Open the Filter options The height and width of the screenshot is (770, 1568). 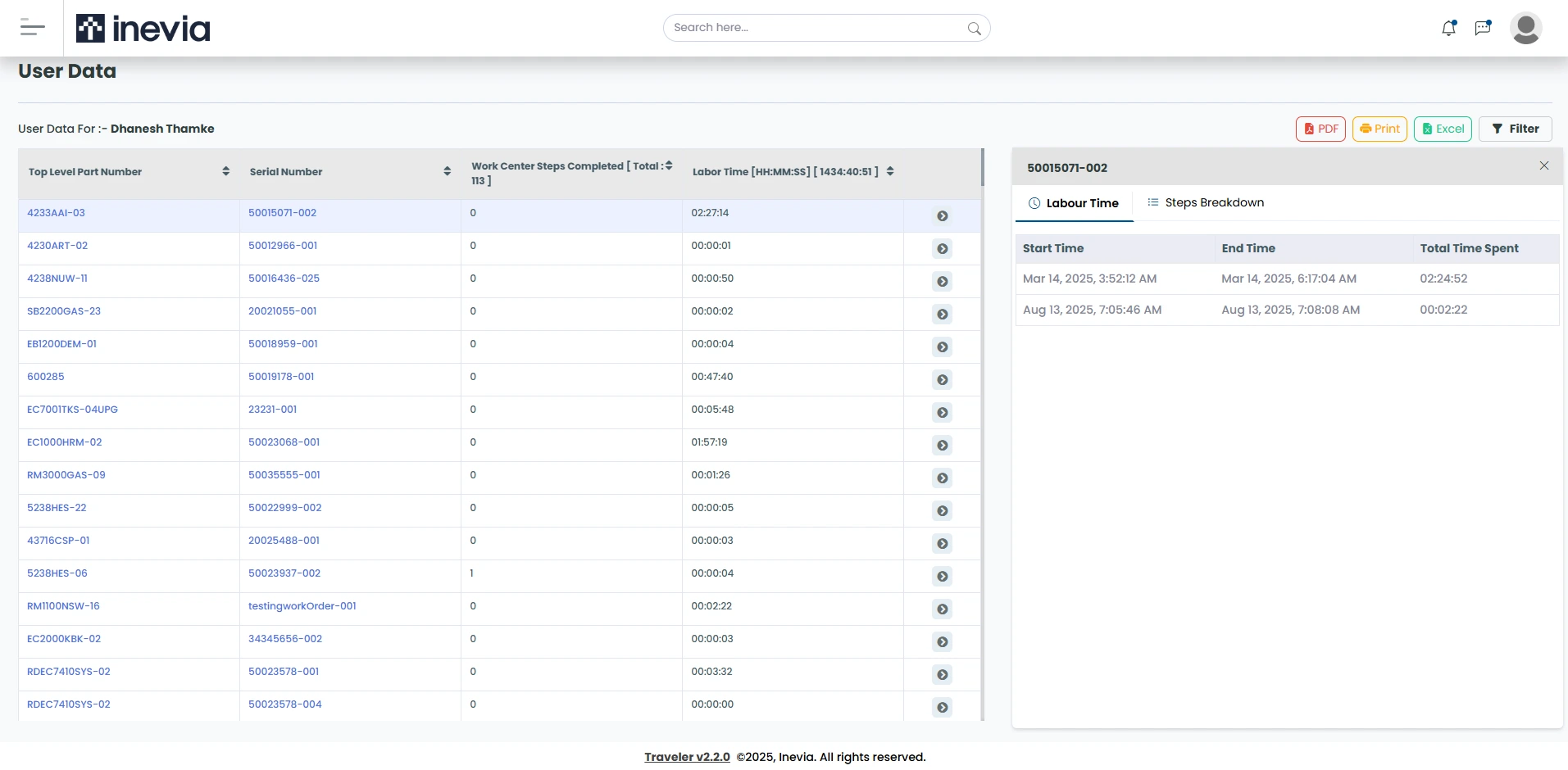coord(1515,129)
